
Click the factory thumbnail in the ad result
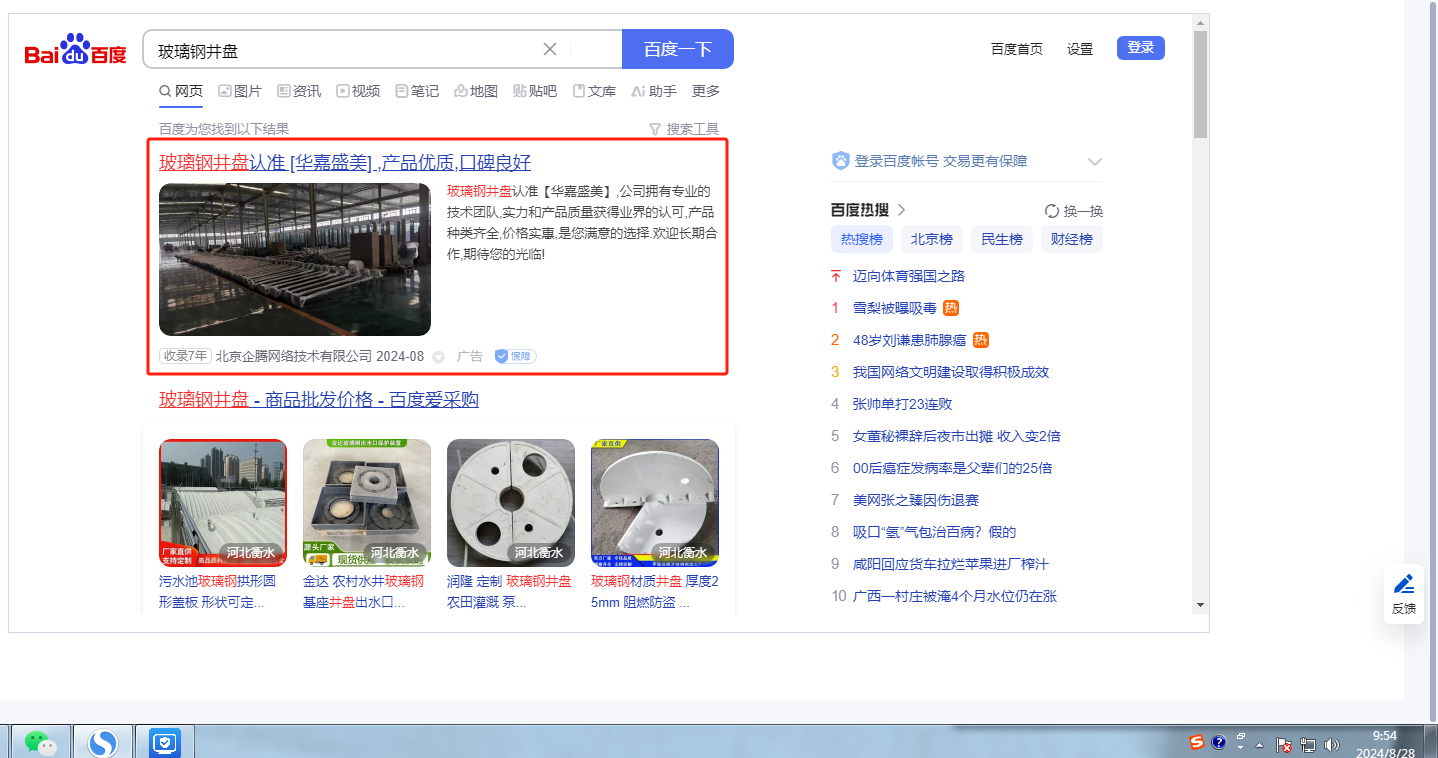click(295, 259)
